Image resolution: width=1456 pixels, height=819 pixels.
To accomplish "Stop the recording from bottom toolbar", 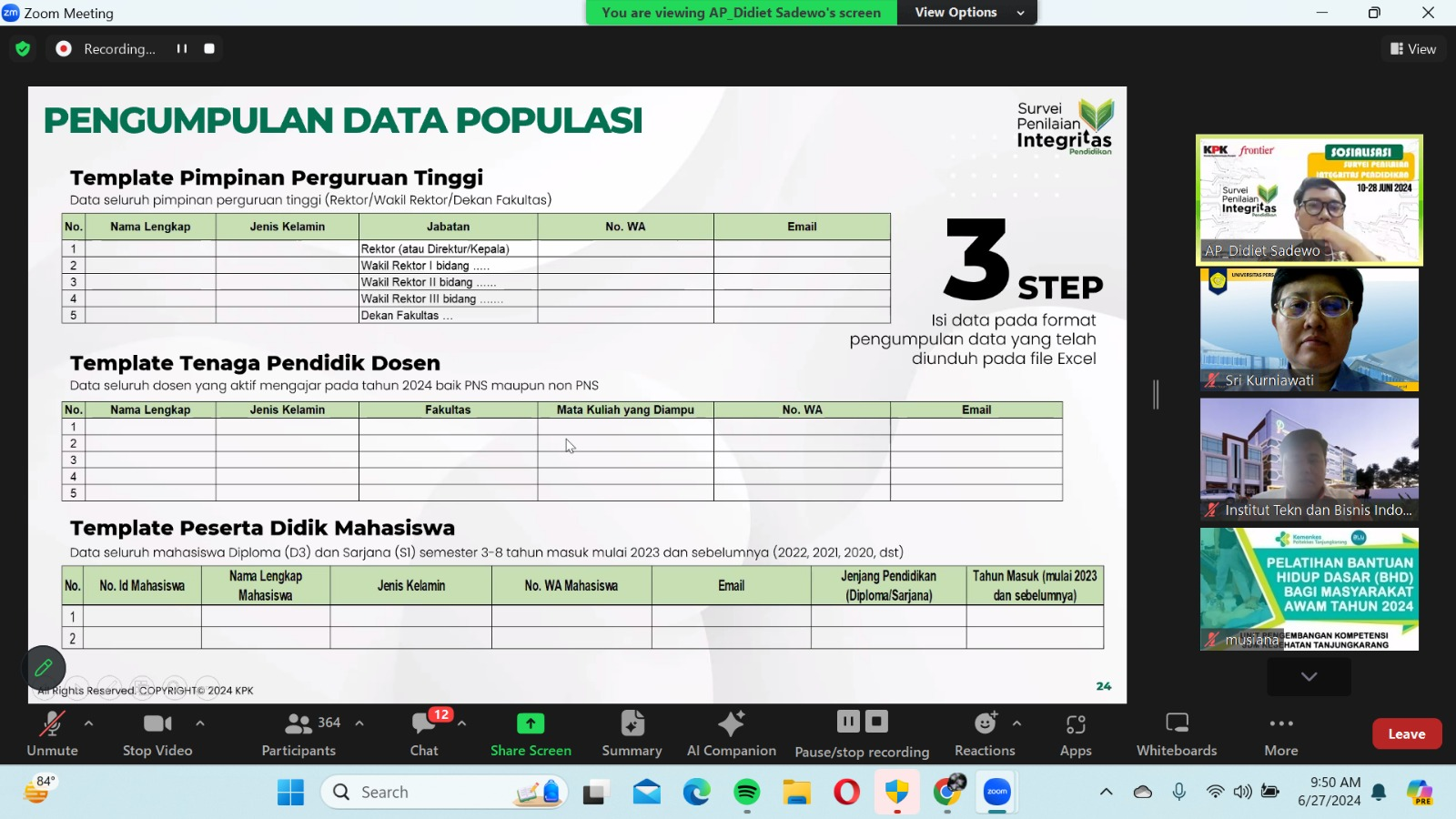I will coord(876,722).
